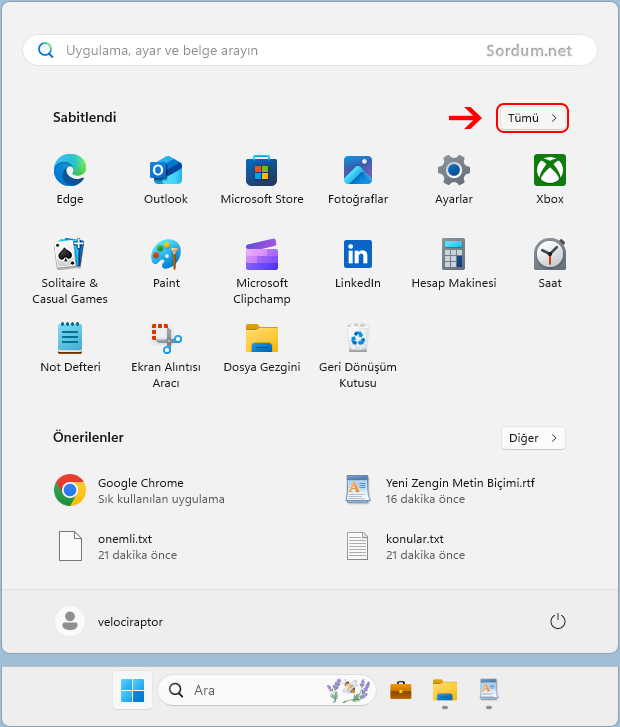
Task: Open the briefcase app on taskbar
Action: pyautogui.click(x=400, y=690)
